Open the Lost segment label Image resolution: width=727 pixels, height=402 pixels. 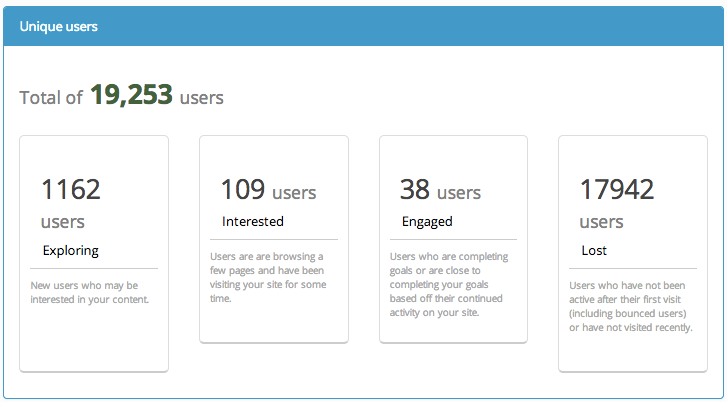tap(594, 250)
